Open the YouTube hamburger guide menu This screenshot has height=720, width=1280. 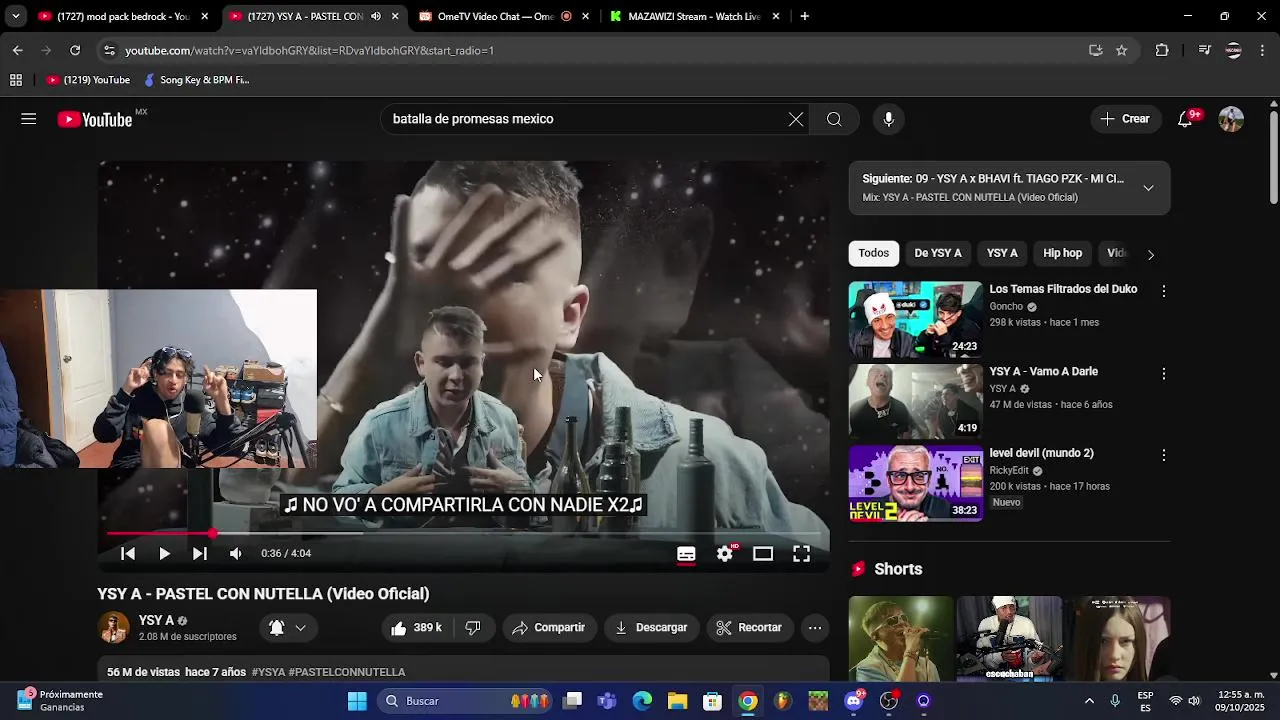pyautogui.click(x=28, y=119)
